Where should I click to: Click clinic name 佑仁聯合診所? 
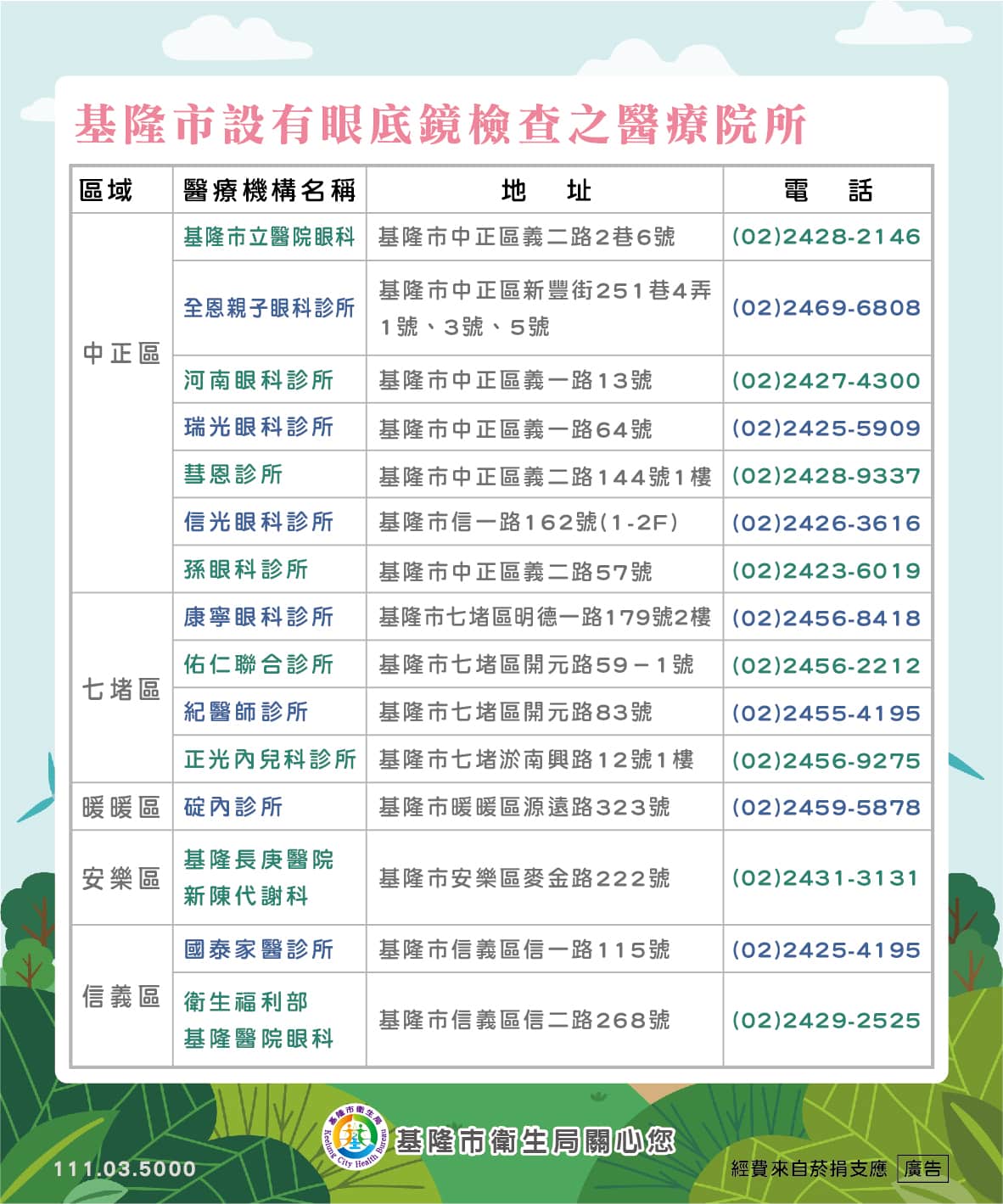258,664
